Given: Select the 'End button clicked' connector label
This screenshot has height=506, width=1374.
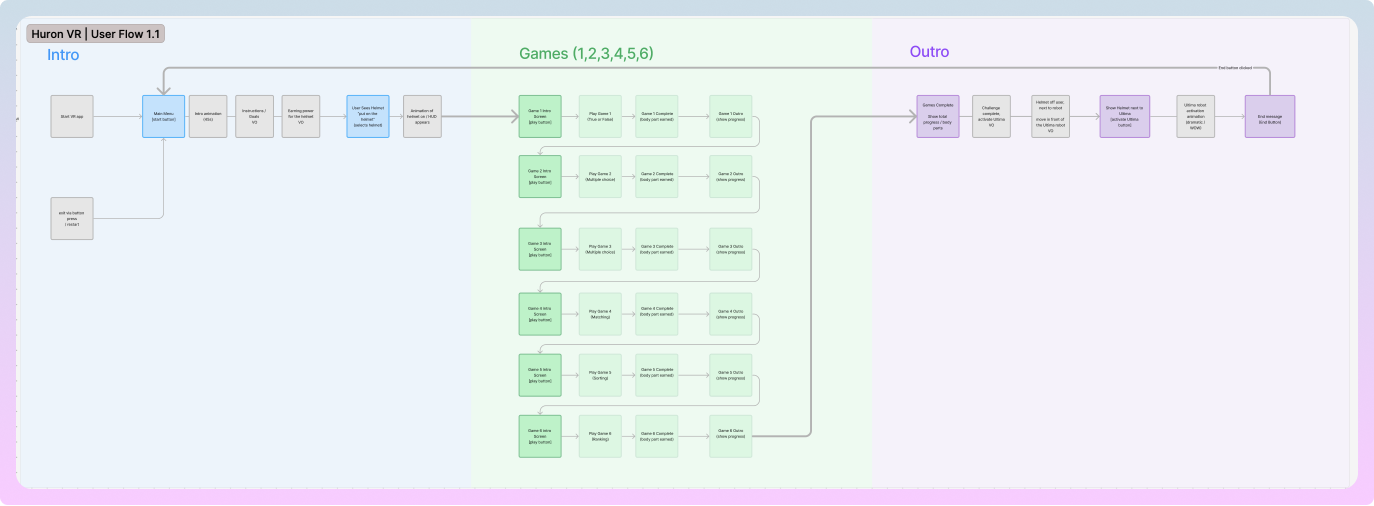Looking at the screenshot, I should coord(1234,67).
